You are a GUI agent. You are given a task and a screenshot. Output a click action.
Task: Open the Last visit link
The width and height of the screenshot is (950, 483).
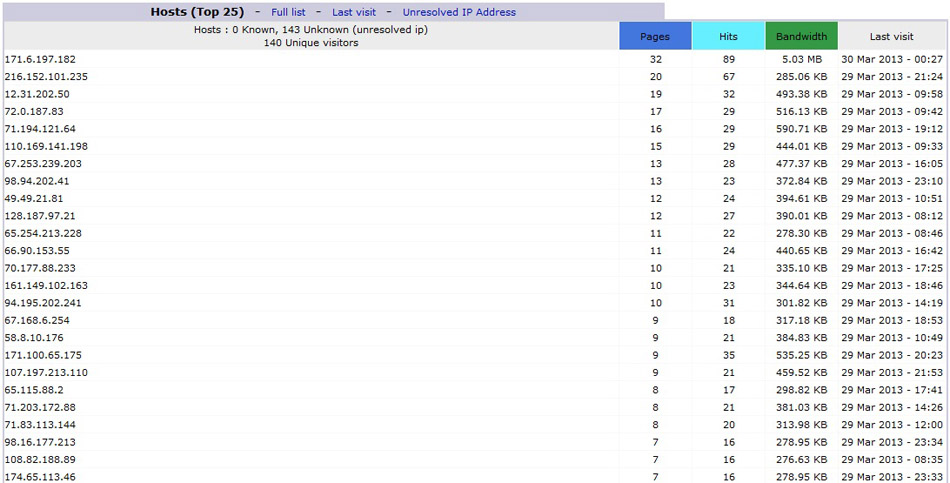(354, 12)
